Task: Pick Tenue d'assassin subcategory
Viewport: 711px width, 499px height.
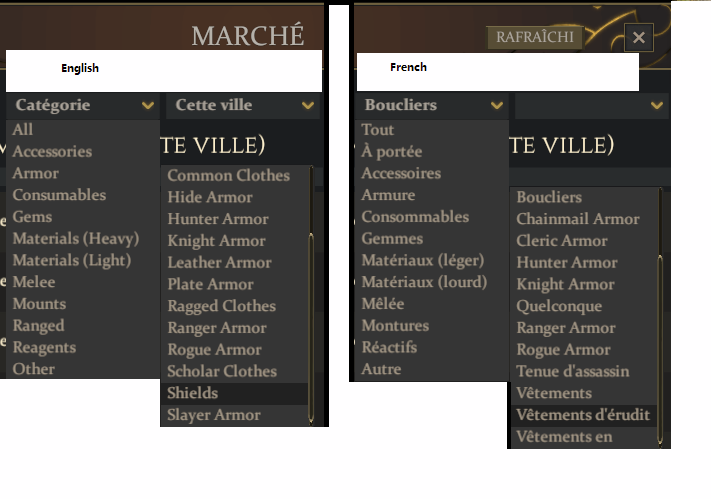Action: coord(573,371)
